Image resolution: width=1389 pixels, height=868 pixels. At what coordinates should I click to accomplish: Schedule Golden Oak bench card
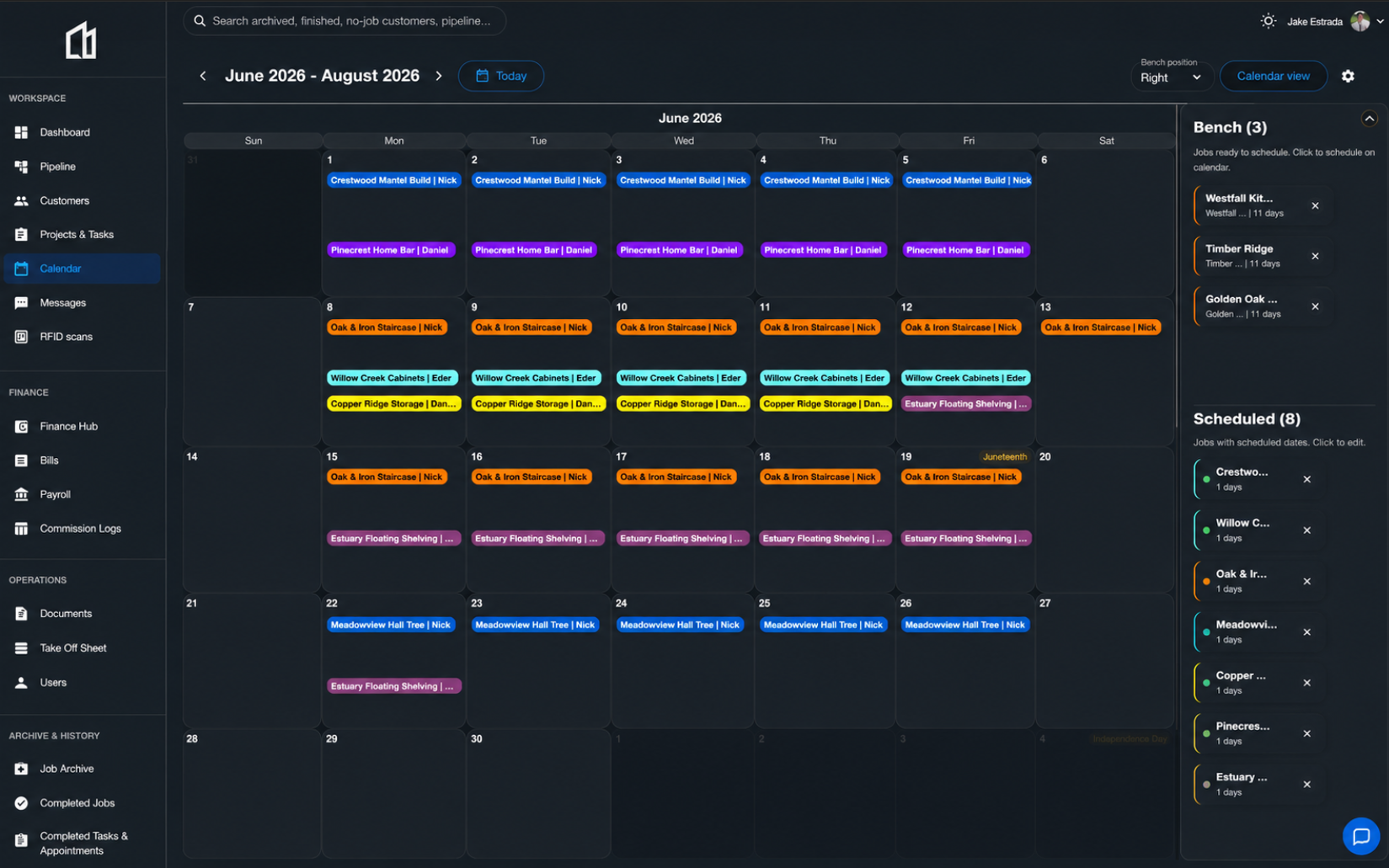coord(1262,306)
